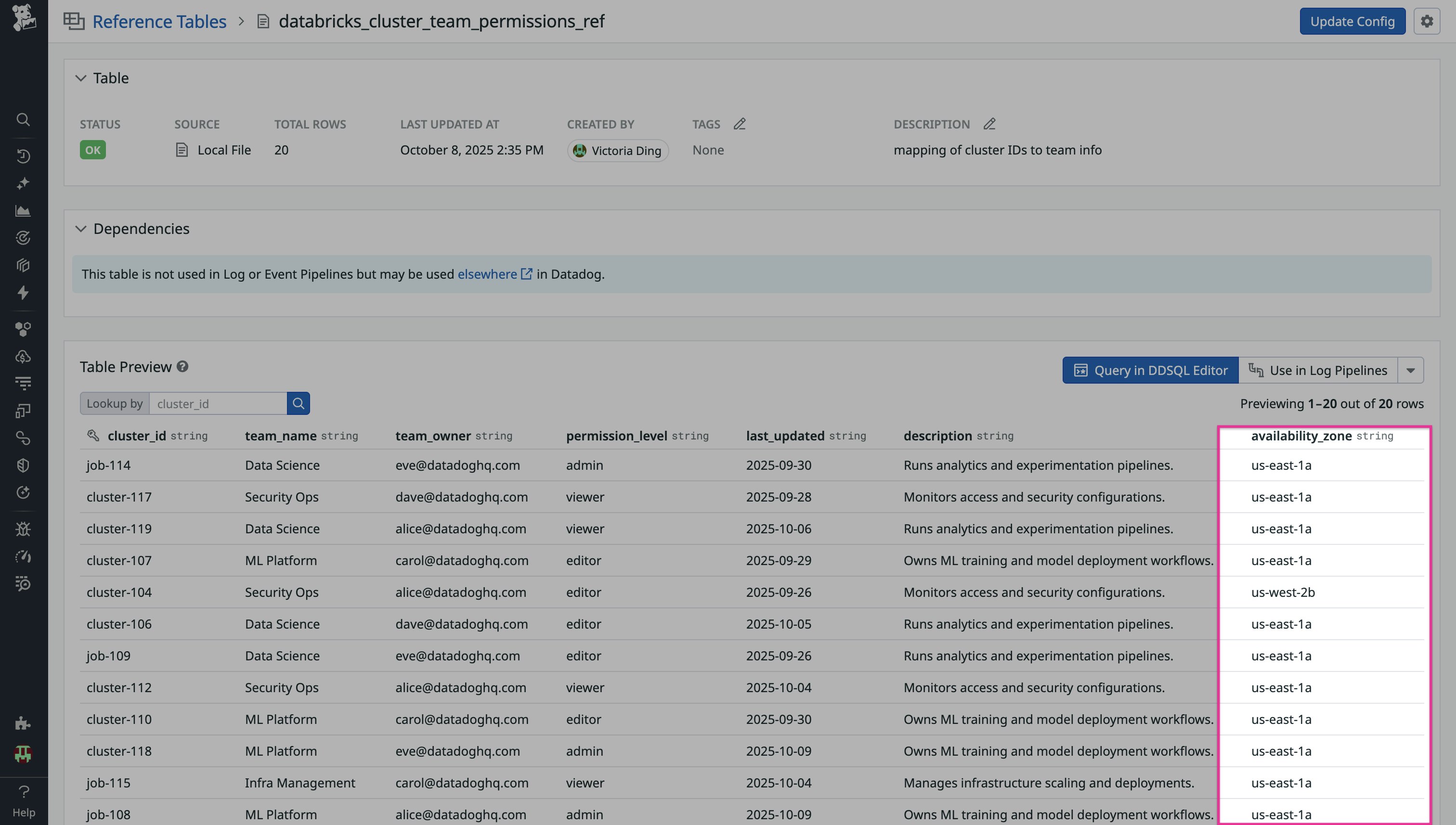Screen dimensions: 1456x825
Task: Edit the table description via pencil icon
Action: [989, 124]
